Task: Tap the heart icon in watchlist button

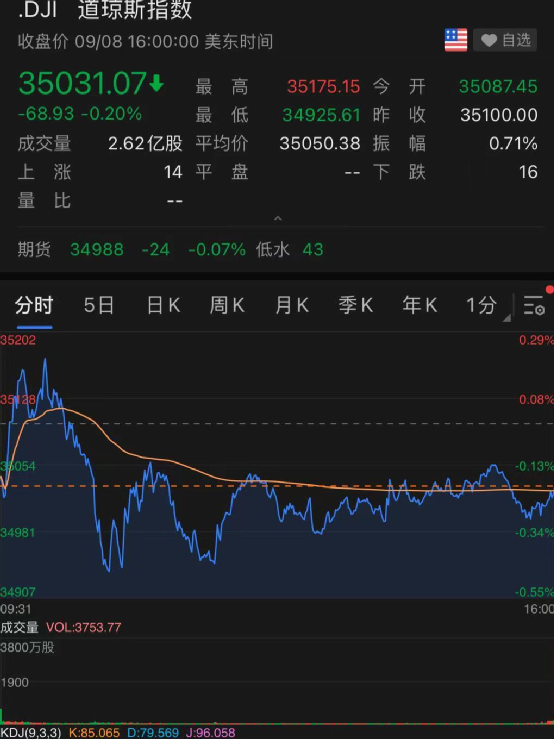Action: coord(489,41)
